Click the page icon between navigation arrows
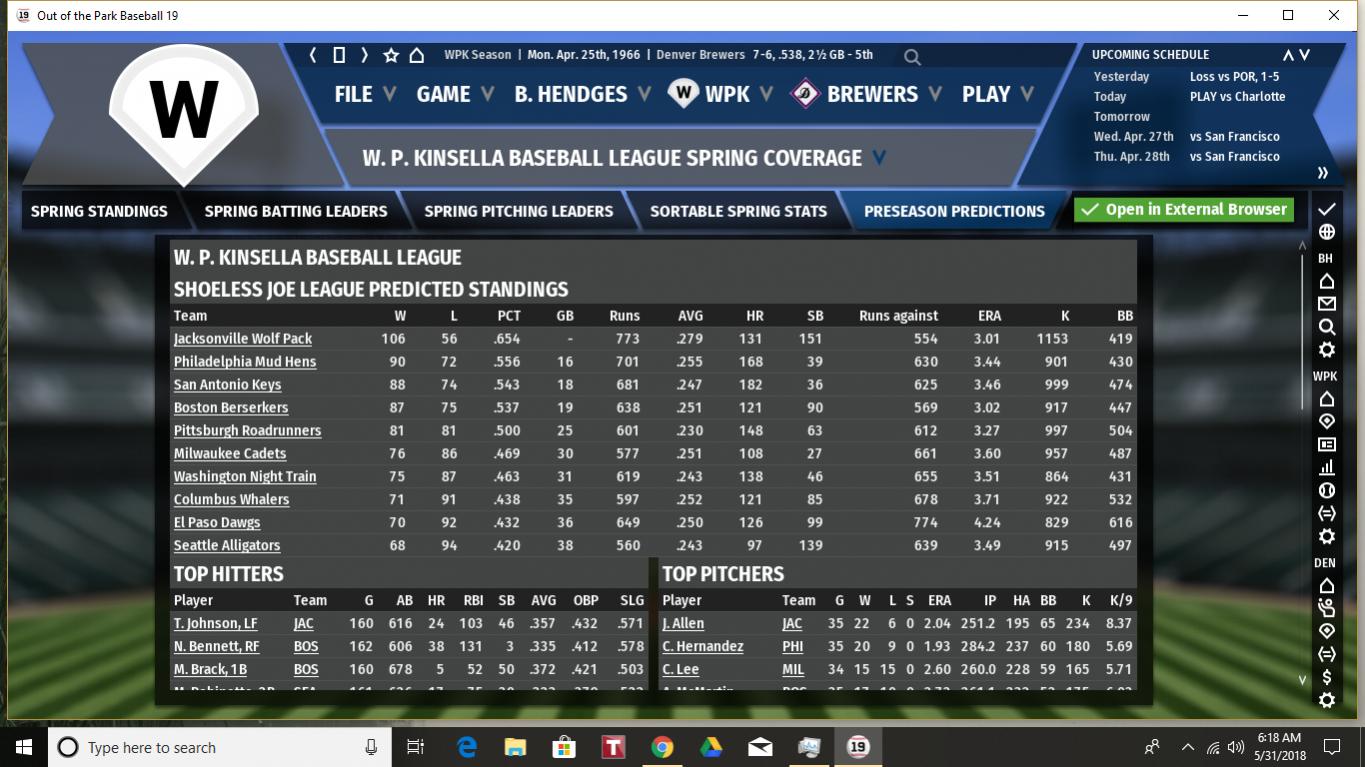The height and width of the screenshot is (767, 1365). click(x=339, y=55)
